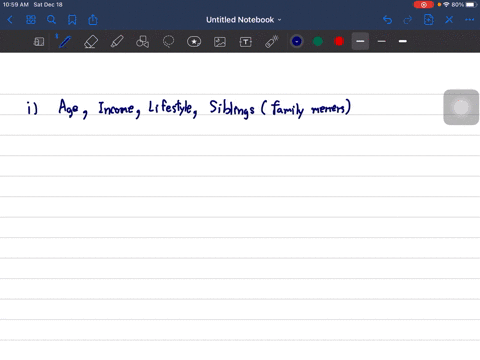Open the Elements sticker tool

click(x=194, y=42)
